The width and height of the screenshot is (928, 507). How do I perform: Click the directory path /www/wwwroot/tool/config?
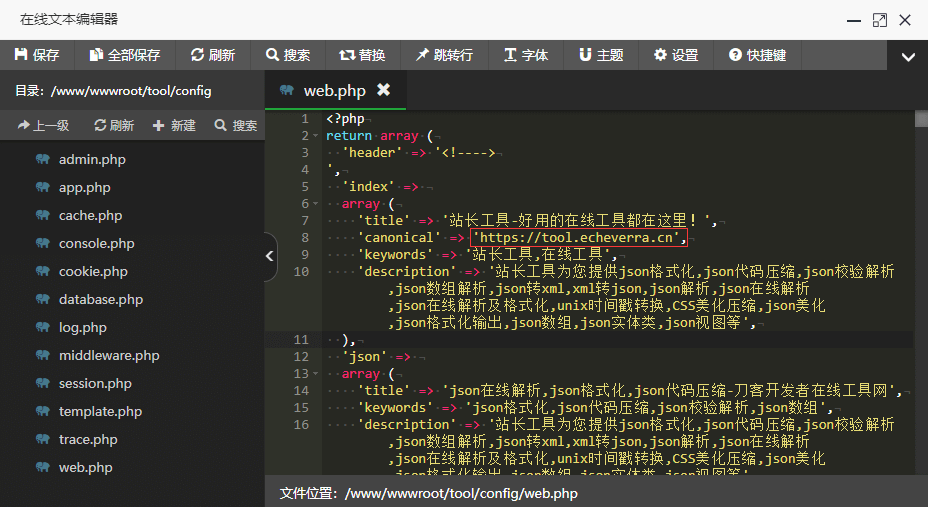131,91
